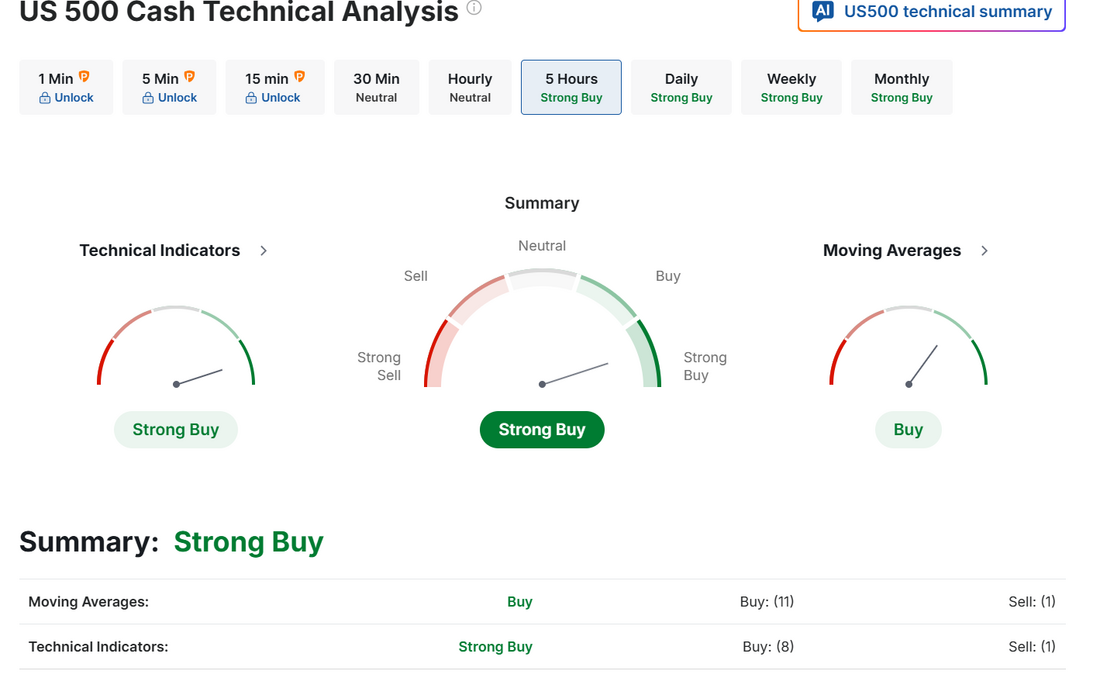Click the lock icon under 1 Min
Viewport: 1100px width, 695px height.
click(45, 98)
